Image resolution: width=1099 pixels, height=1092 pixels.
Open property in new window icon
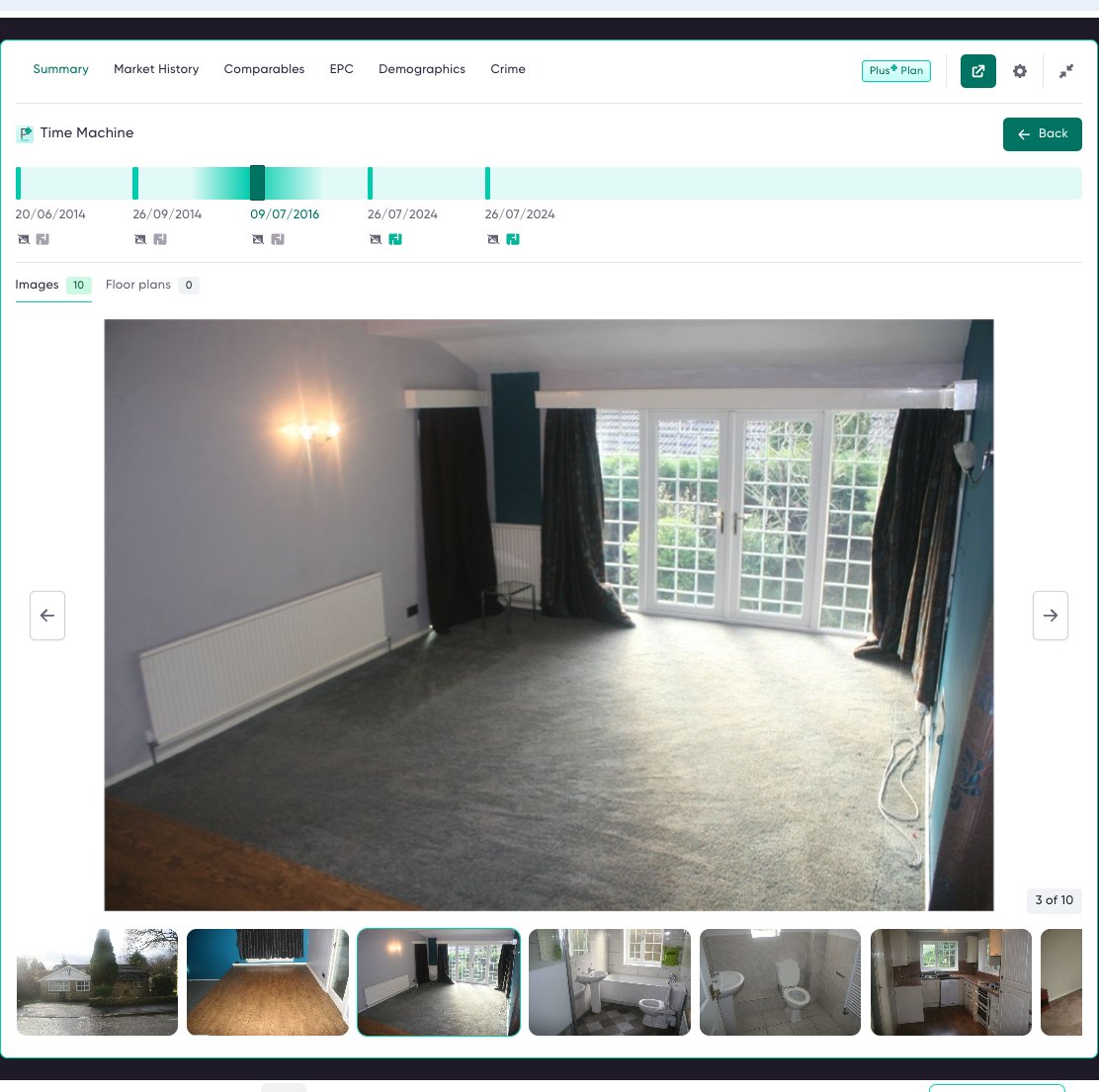click(977, 71)
